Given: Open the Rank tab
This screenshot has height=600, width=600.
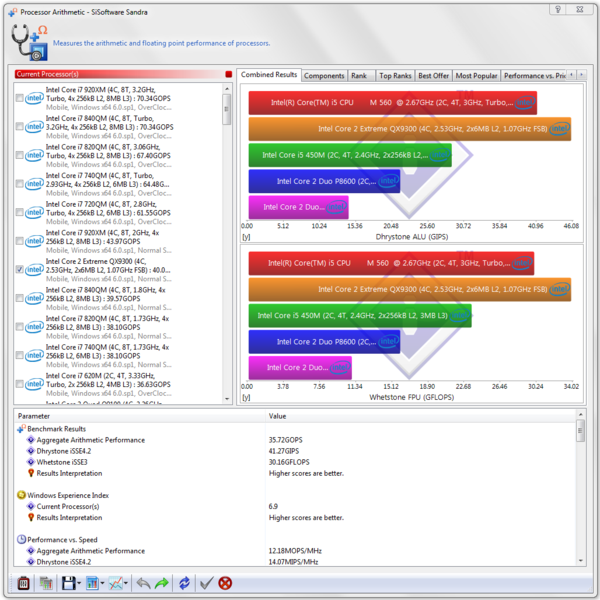Looking at the screenshot, I should (359, 76).
